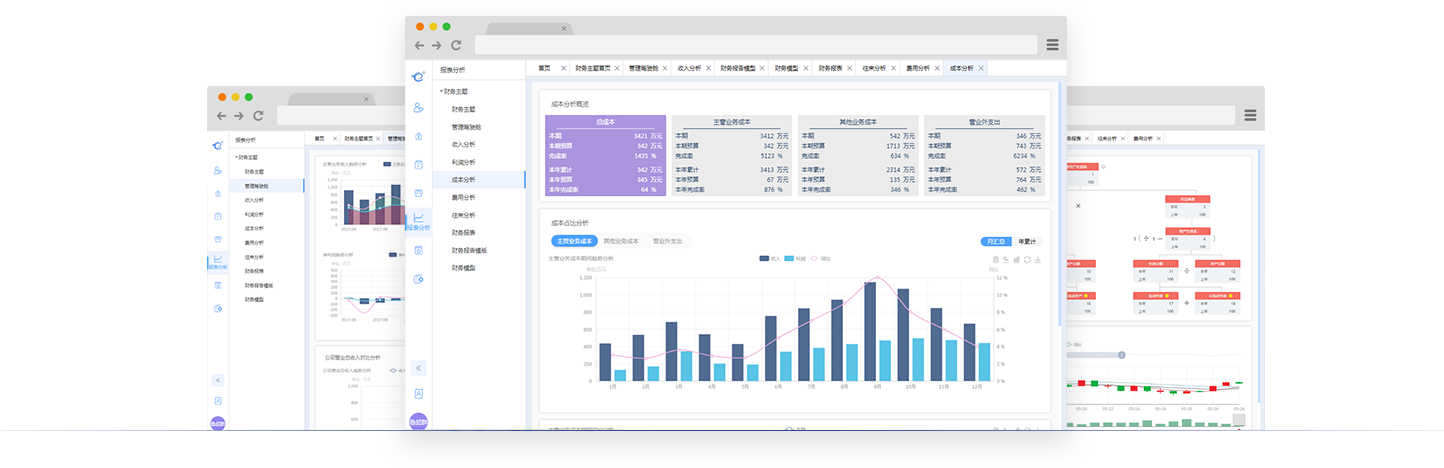The height and width of the screenshot is (468, 1444).
Task: Open the 报表分析 chart icon in sidebar
Action: (x=418, y=221)
